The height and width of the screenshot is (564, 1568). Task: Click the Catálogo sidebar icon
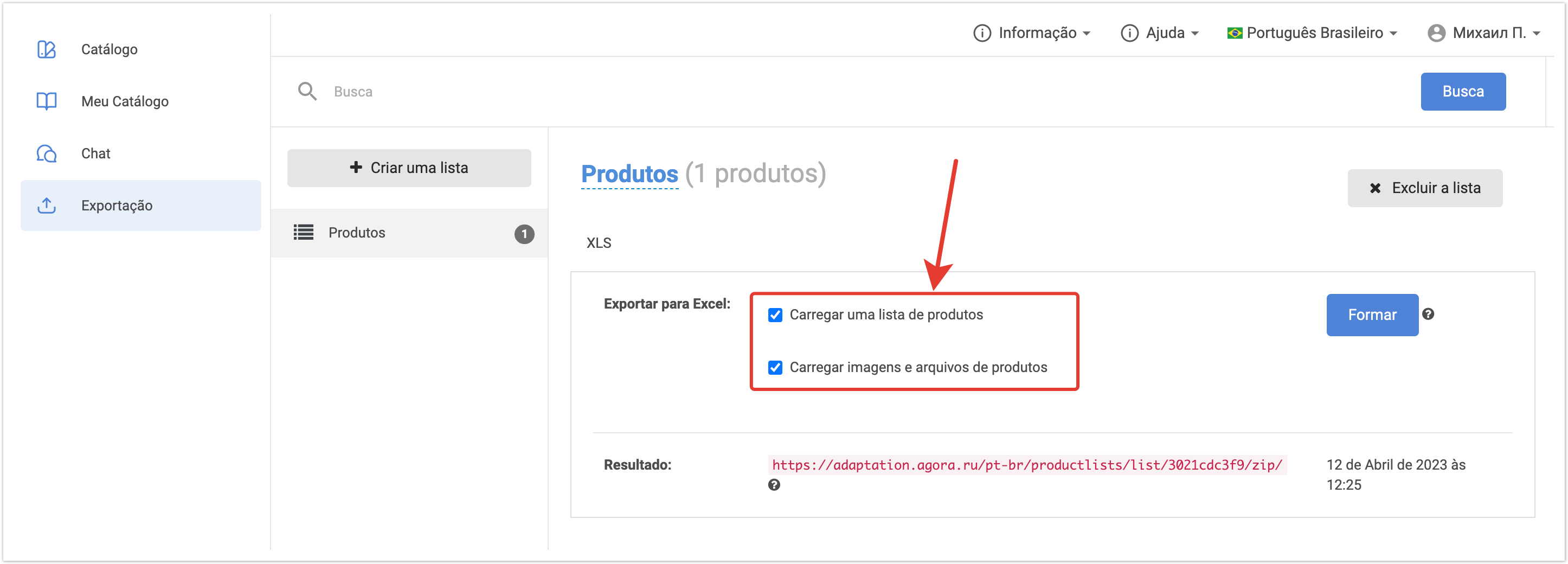(46, 49)
